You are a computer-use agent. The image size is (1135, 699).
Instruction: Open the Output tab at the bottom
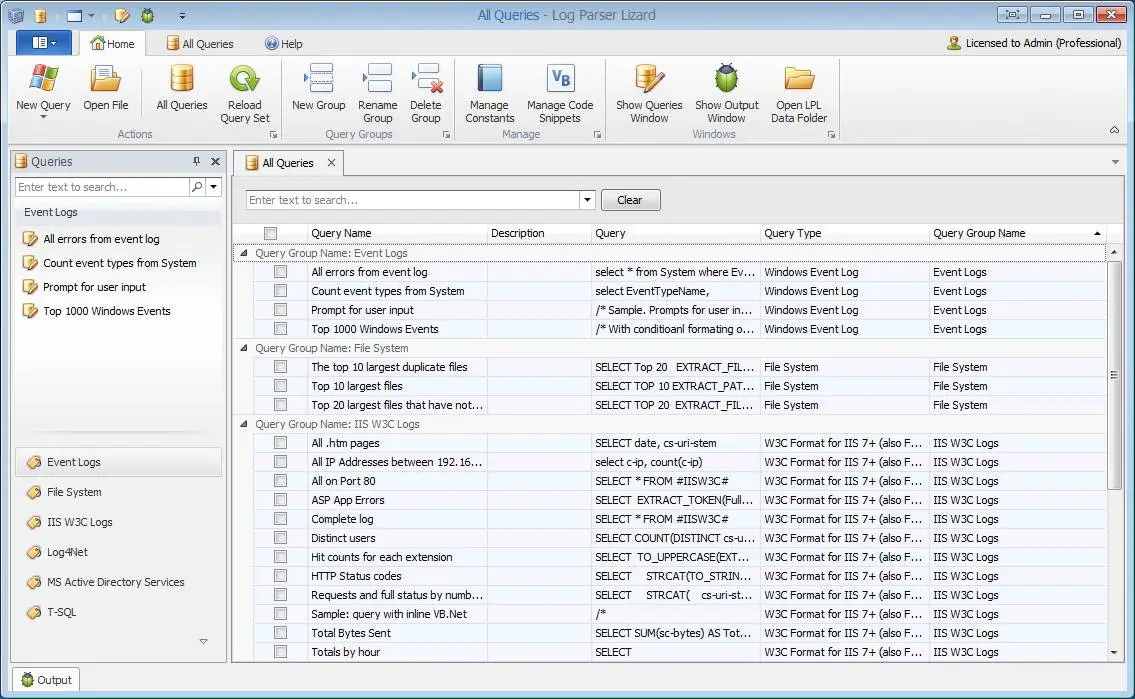(46, 679)
